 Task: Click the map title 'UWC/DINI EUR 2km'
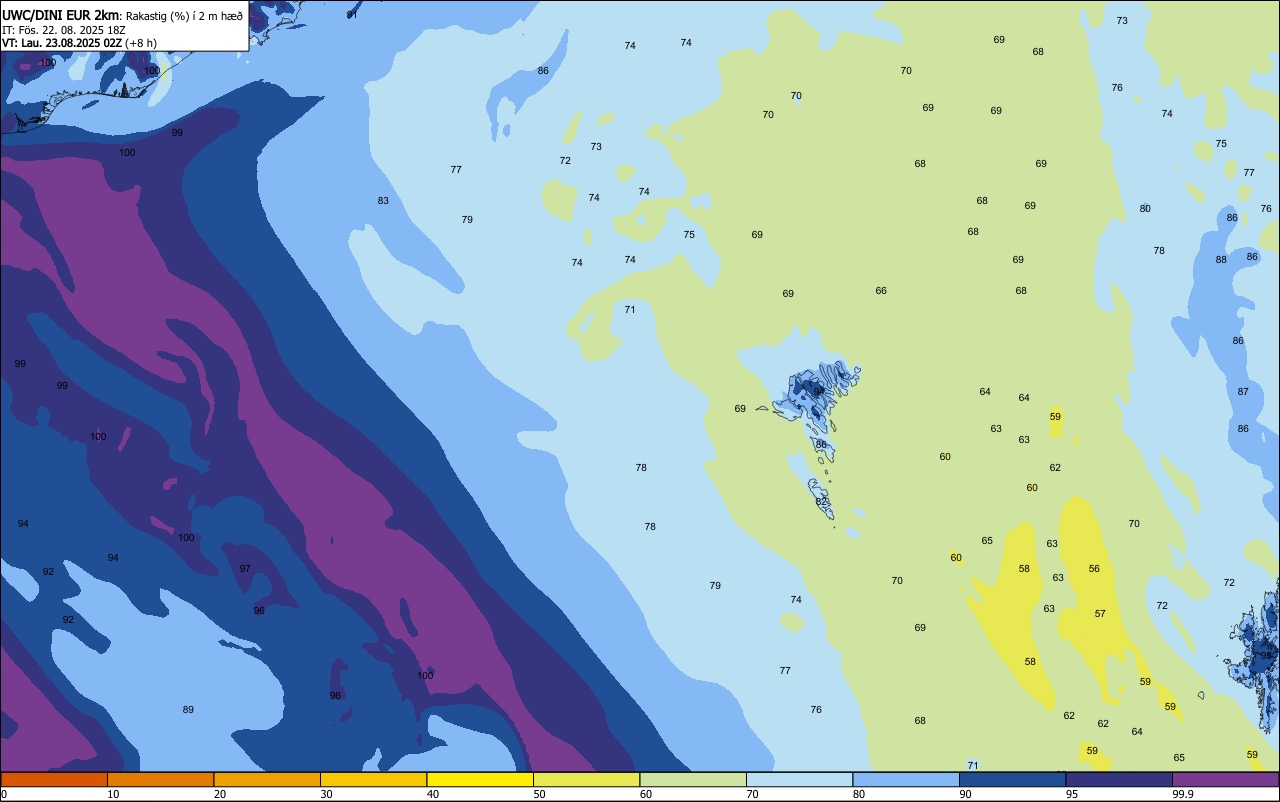(x=60, y=15)
